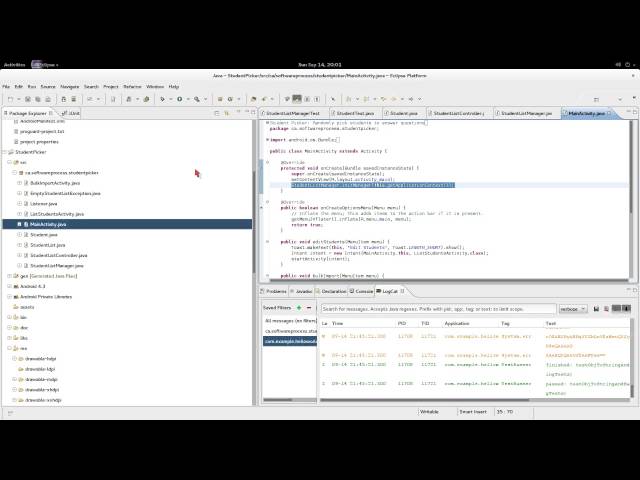Add a new LogCat saved filter
640x480 pixels.
coord(299,308)
